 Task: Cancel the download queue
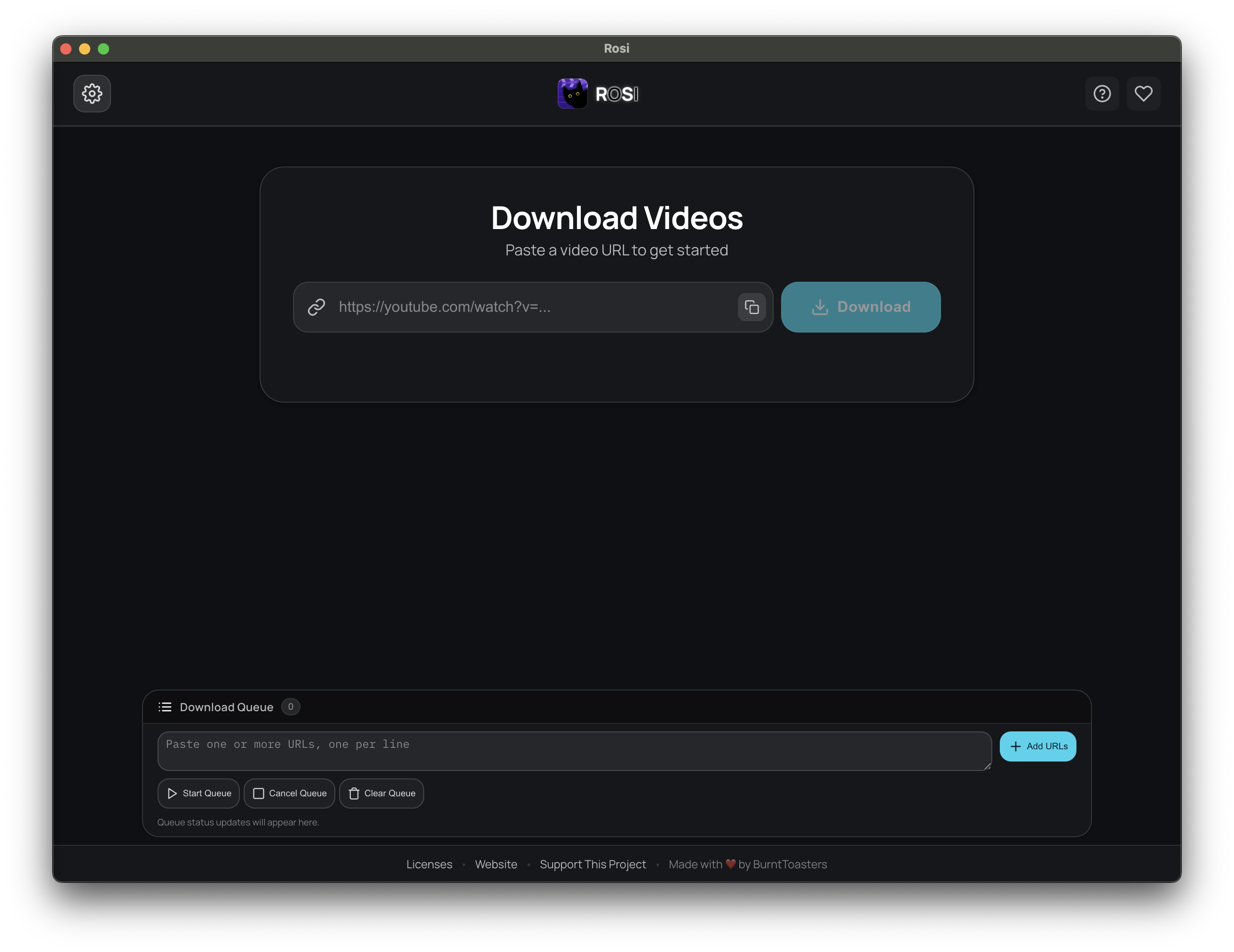pos(289,793)
